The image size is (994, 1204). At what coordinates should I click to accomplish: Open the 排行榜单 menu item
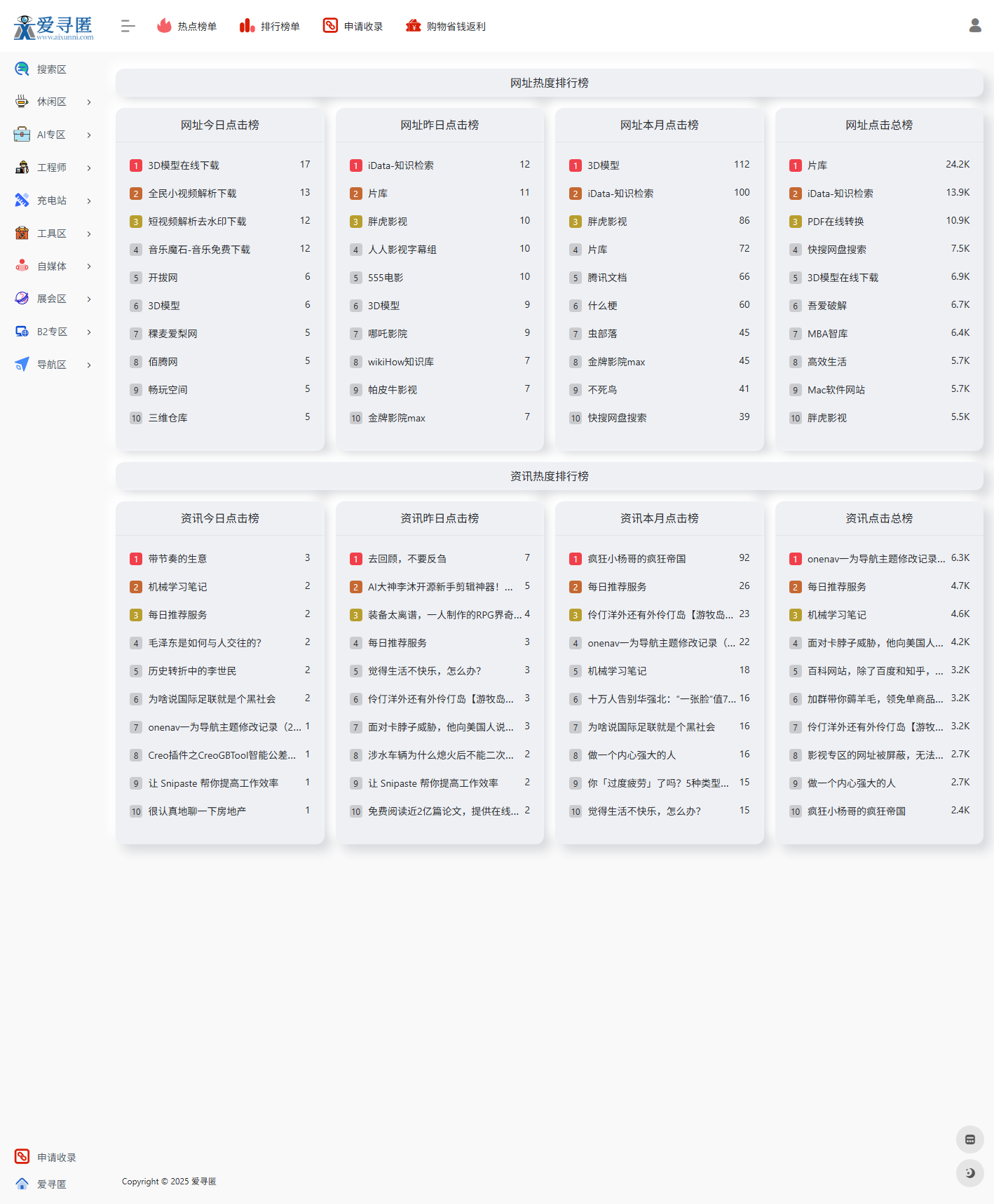pyautogui.click(x=270, y=27)
